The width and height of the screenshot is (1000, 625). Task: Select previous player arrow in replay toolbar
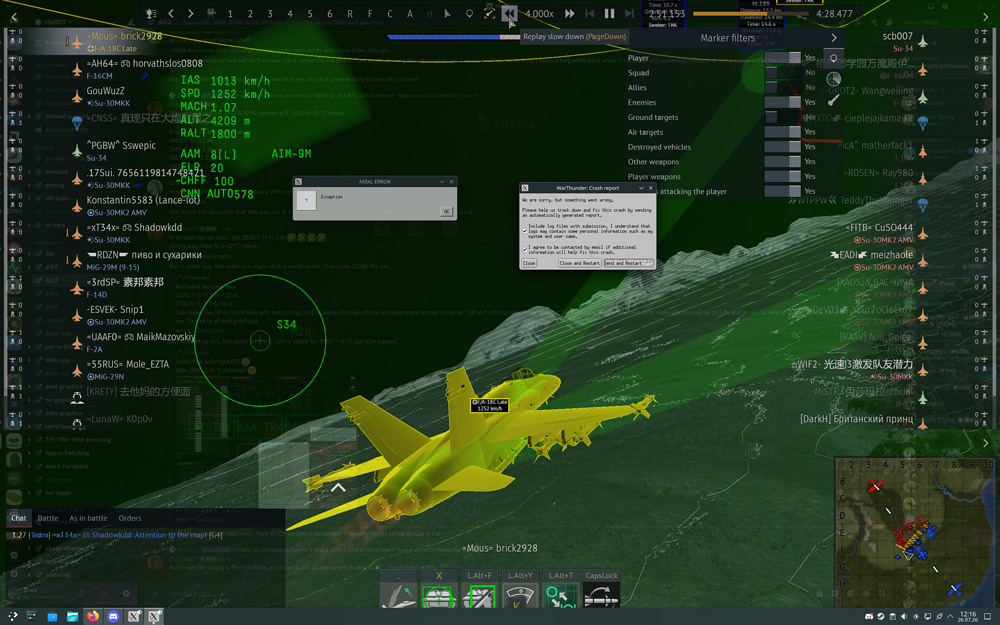(171, 13)
